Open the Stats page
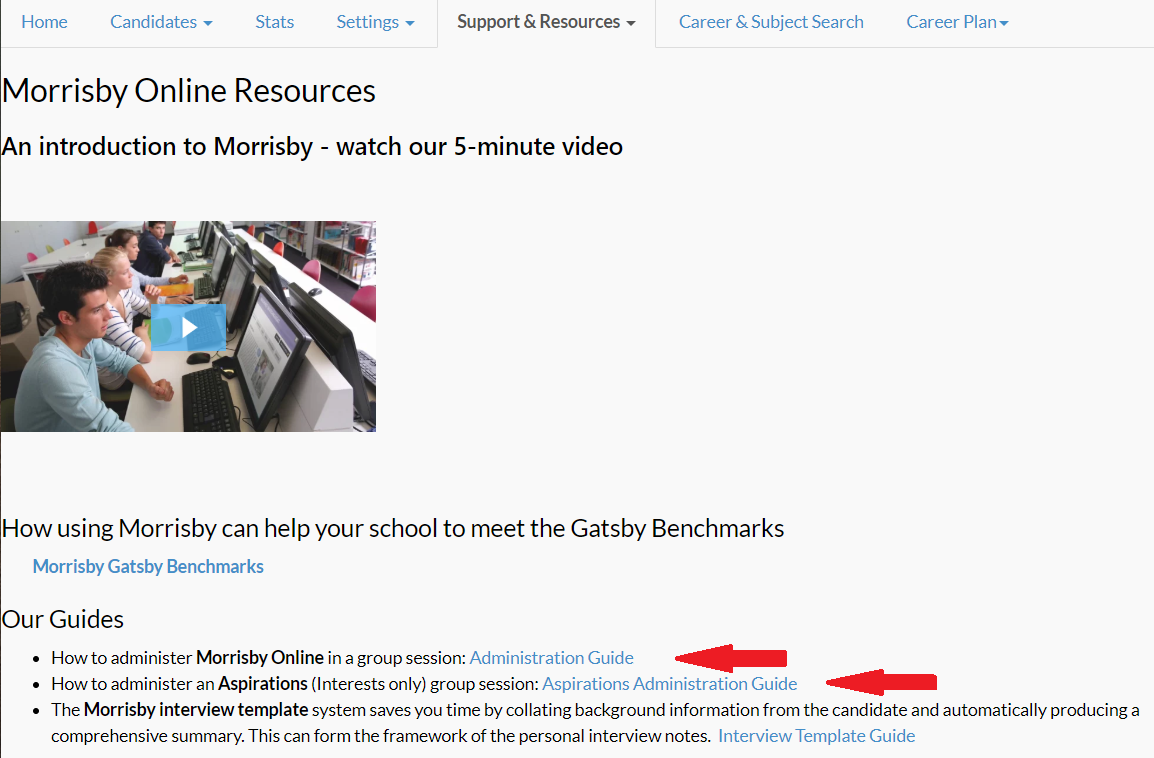Screen dimensions: 1154x758 [x=275, y=22]
